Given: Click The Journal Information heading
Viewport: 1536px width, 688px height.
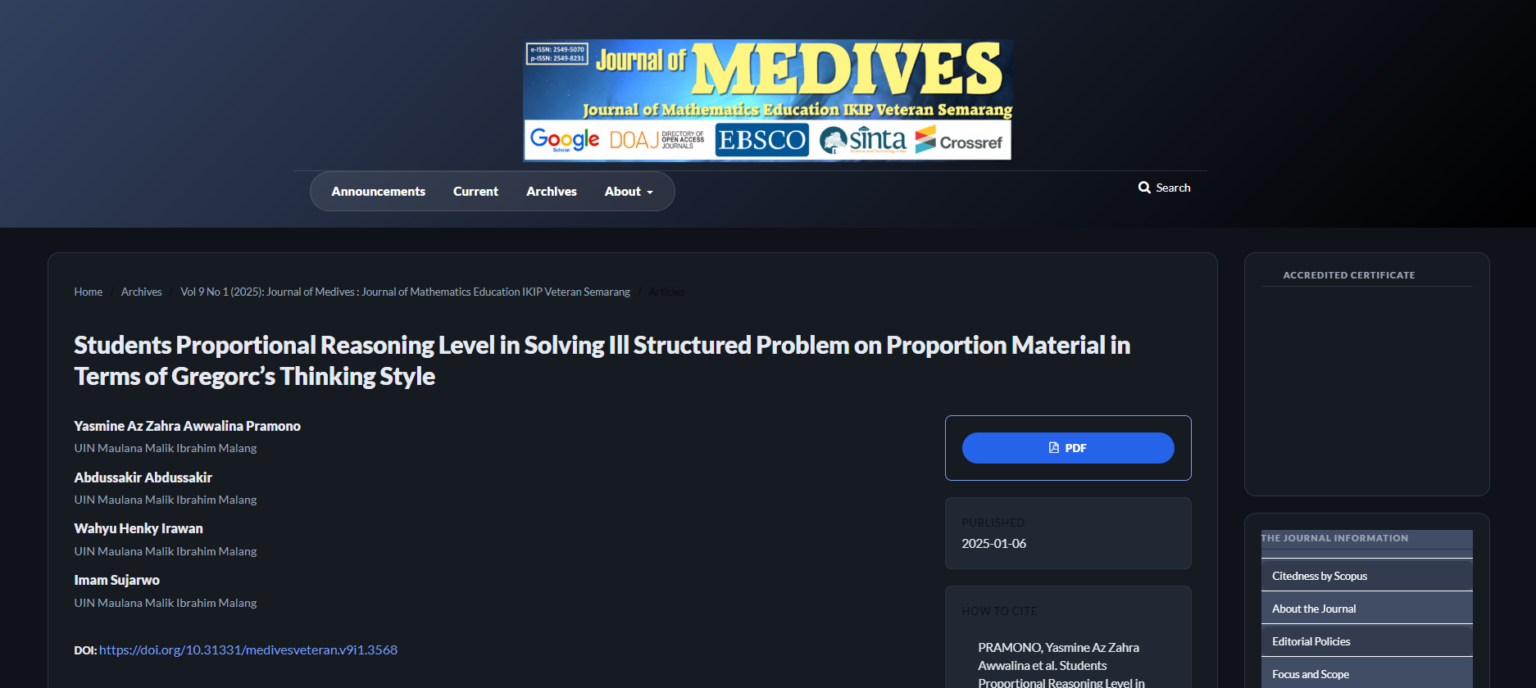Looking at the screenshot, I should (1334, 538).
